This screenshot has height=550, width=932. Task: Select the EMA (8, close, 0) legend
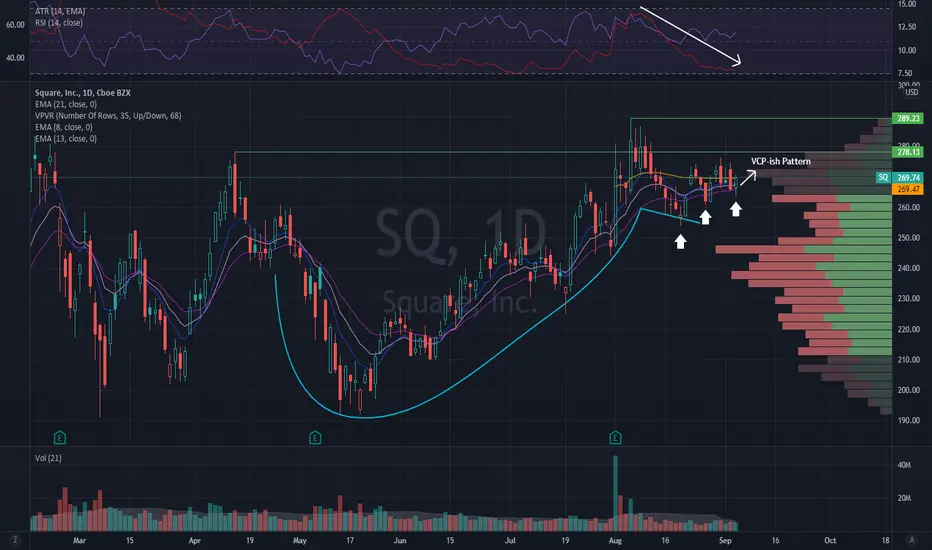[64, 127]
